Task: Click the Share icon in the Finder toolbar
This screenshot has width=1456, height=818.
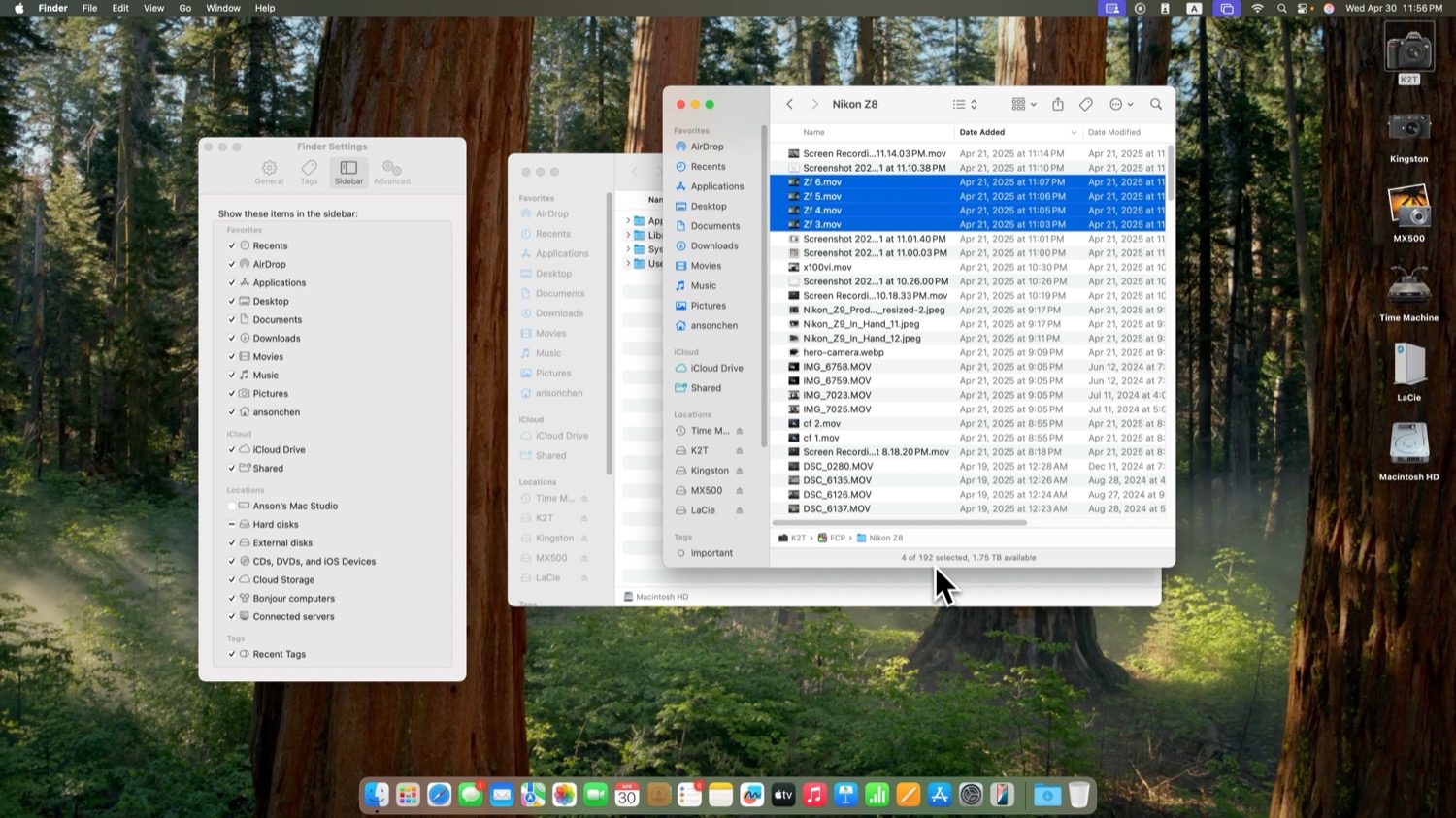Action: [x=1057, y=104]
